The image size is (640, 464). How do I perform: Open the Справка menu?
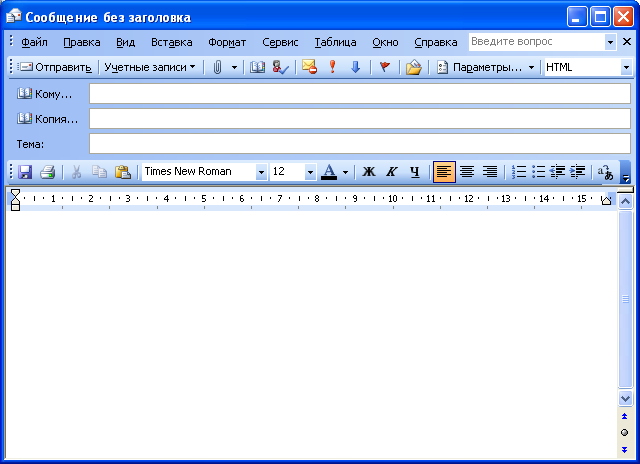tap(436, 42)
